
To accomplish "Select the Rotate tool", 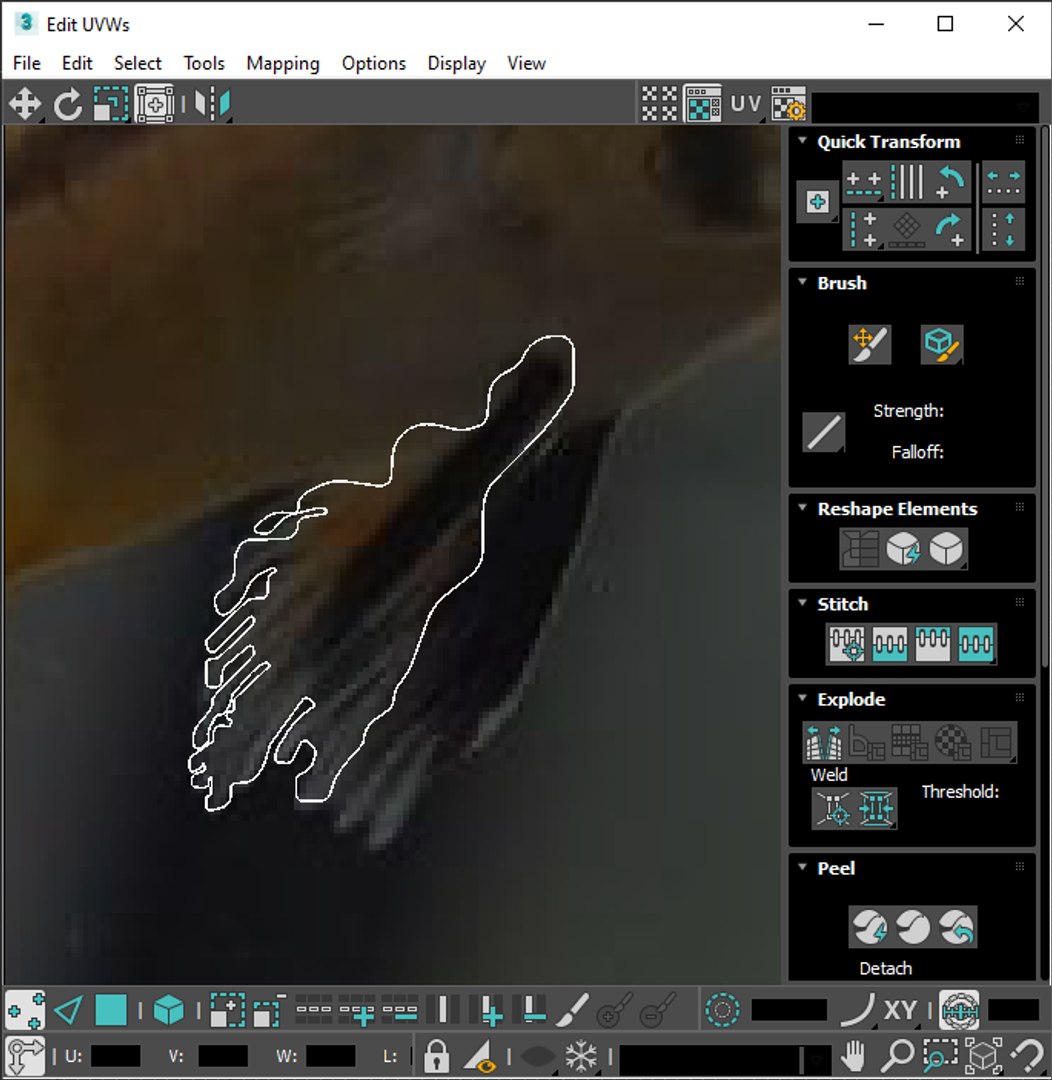I will click(68, 105).
